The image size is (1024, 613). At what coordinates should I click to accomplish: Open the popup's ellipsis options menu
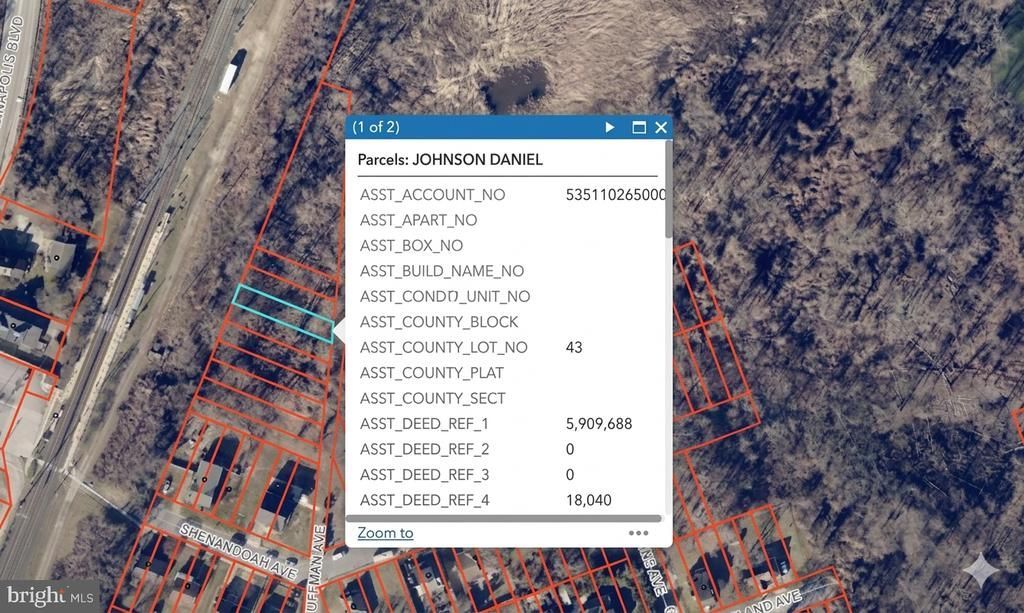coord(638,533)
